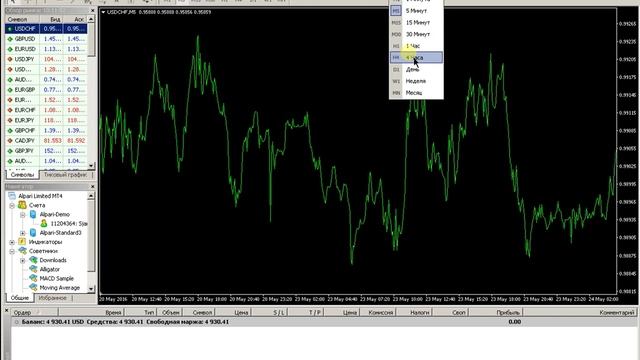Select the 5 Минут timeframe entry
Image resolution: width=640 pixels, height=360 pixels.
416,11
